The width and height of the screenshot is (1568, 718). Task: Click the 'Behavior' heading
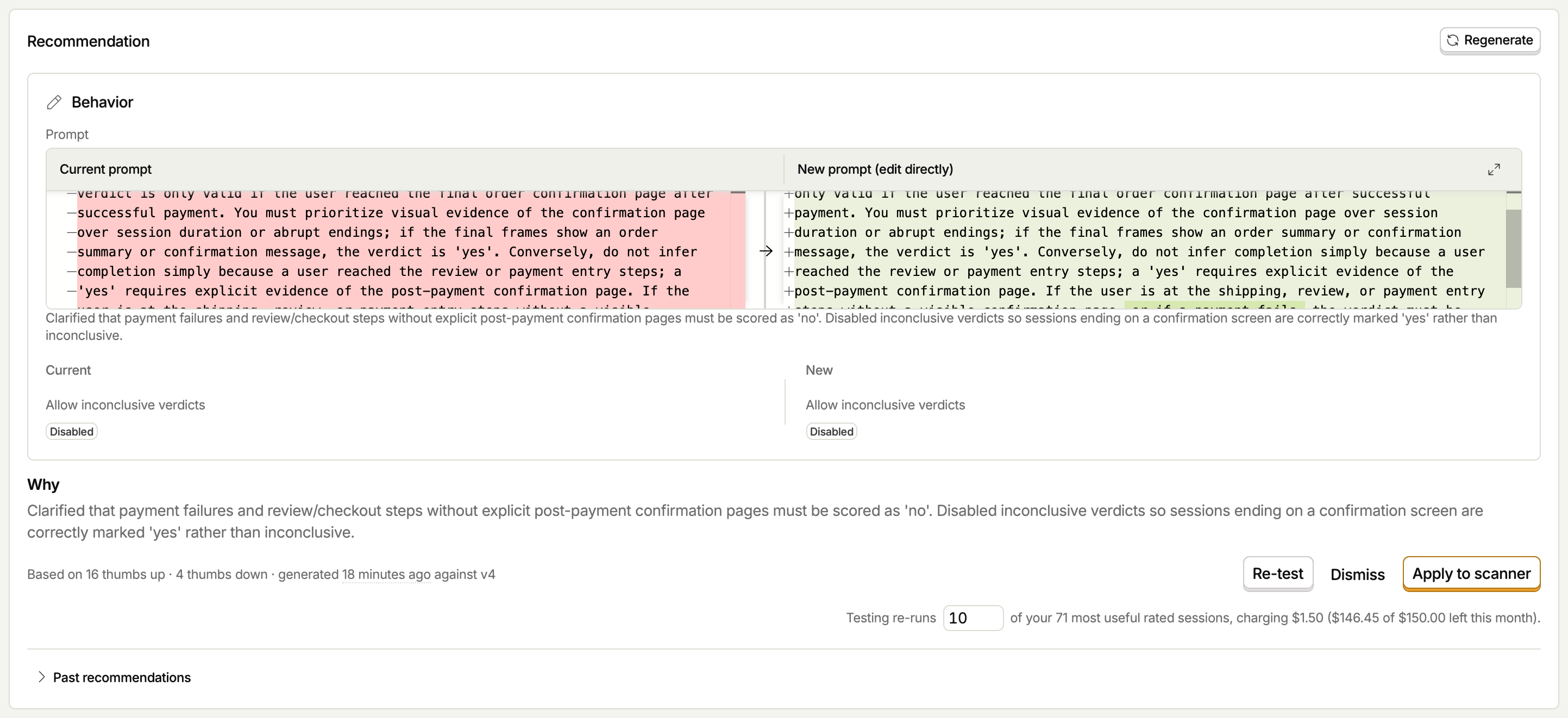coord(102,102)
